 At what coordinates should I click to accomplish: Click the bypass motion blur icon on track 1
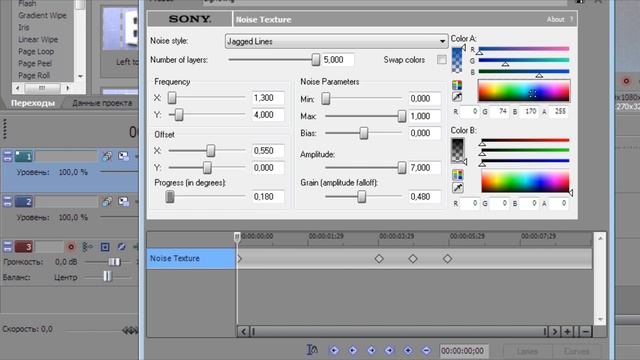tap(107, 156)
